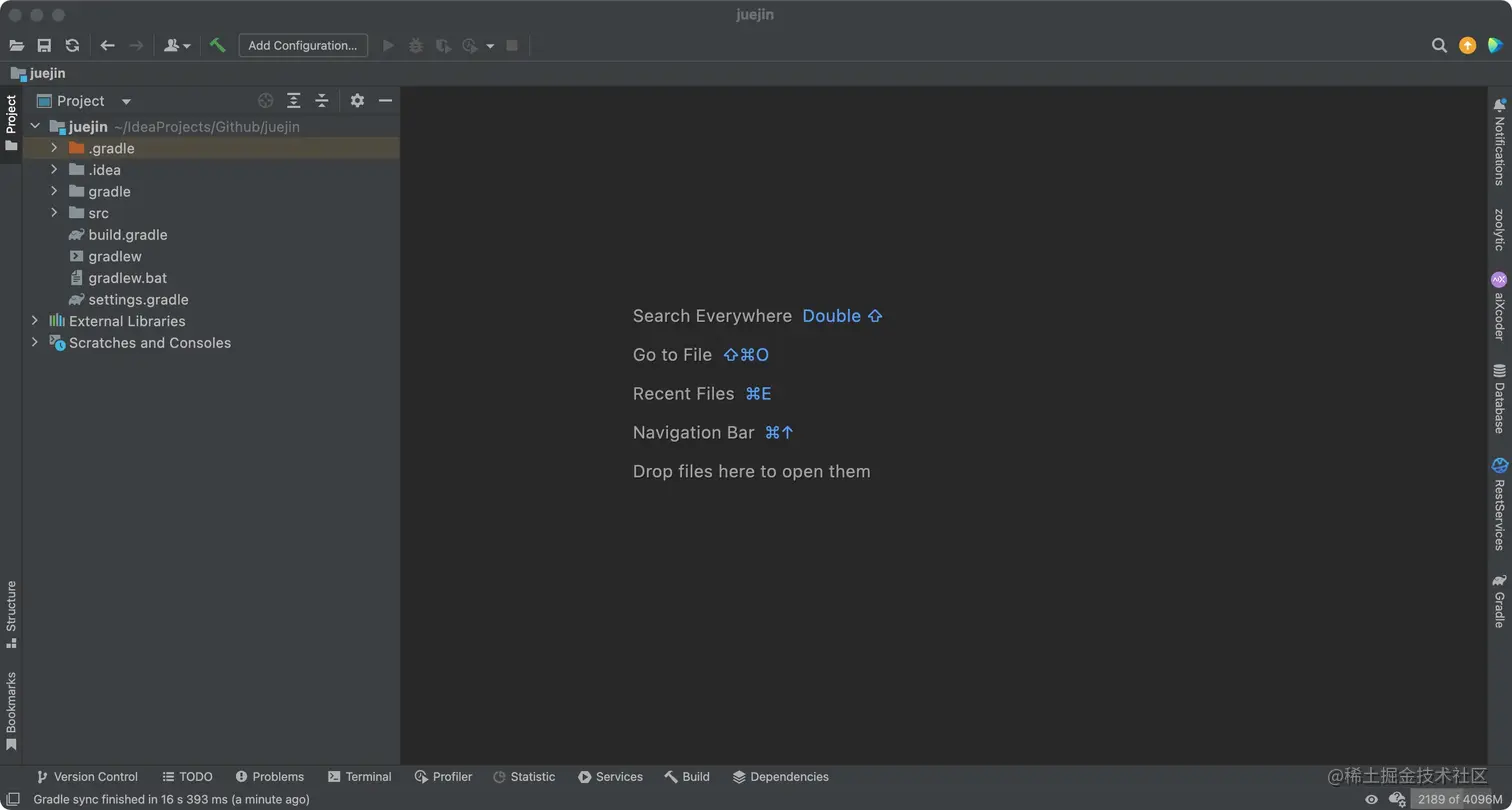The height and width of the screenshot is (810, 1512).
Task: Click the Search Everywhere hint text
Action: click(x=712, y=316)
